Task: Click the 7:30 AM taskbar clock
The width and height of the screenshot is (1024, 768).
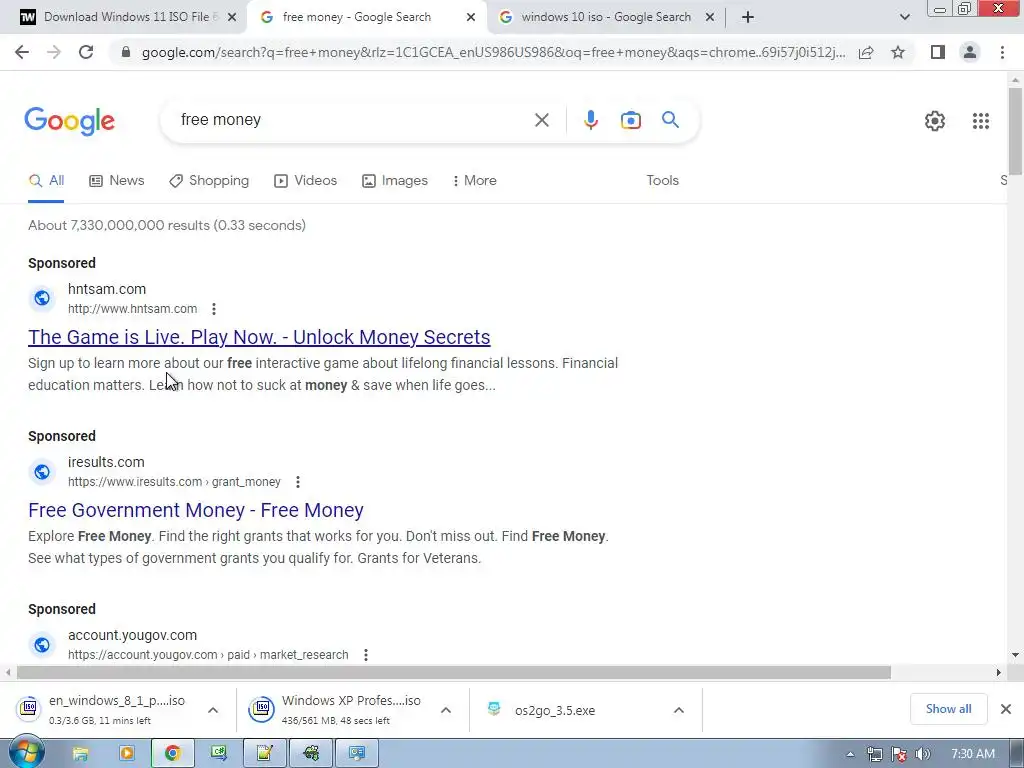Action: tap(972, 754)
